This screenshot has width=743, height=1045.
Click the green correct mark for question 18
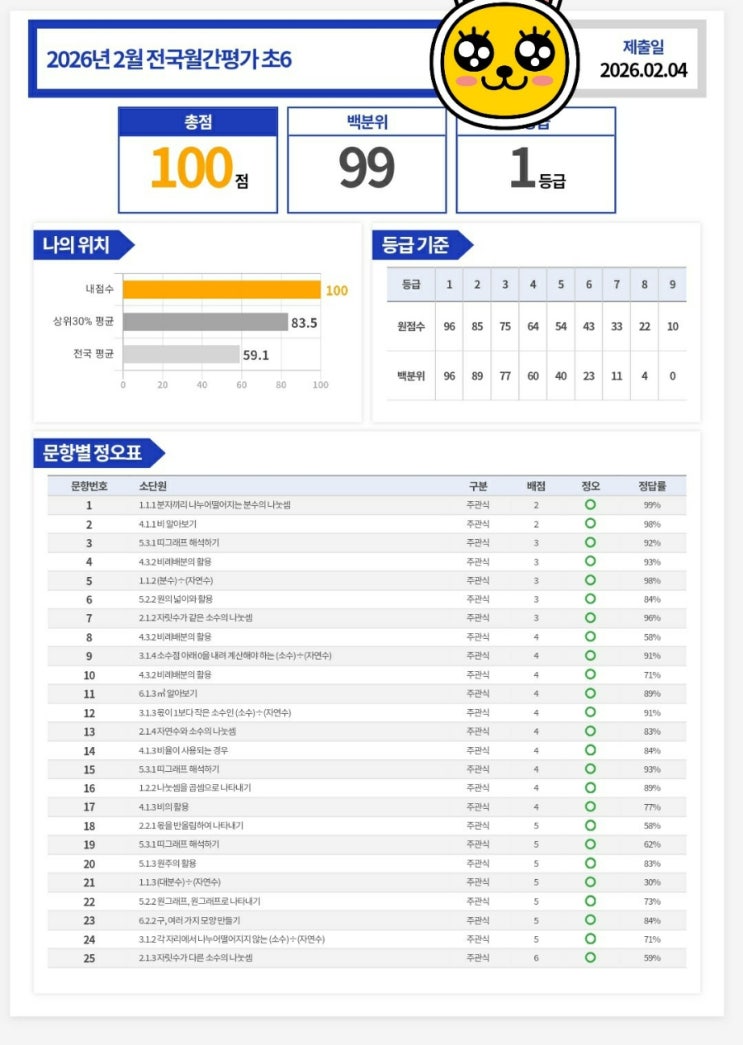[590, 826]
